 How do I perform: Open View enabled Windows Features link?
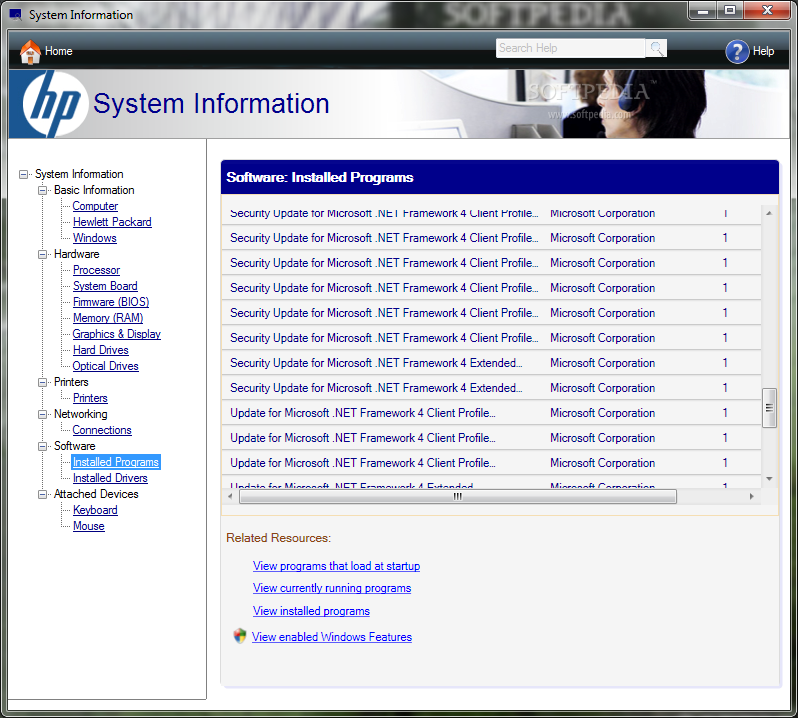coord(332,637)
